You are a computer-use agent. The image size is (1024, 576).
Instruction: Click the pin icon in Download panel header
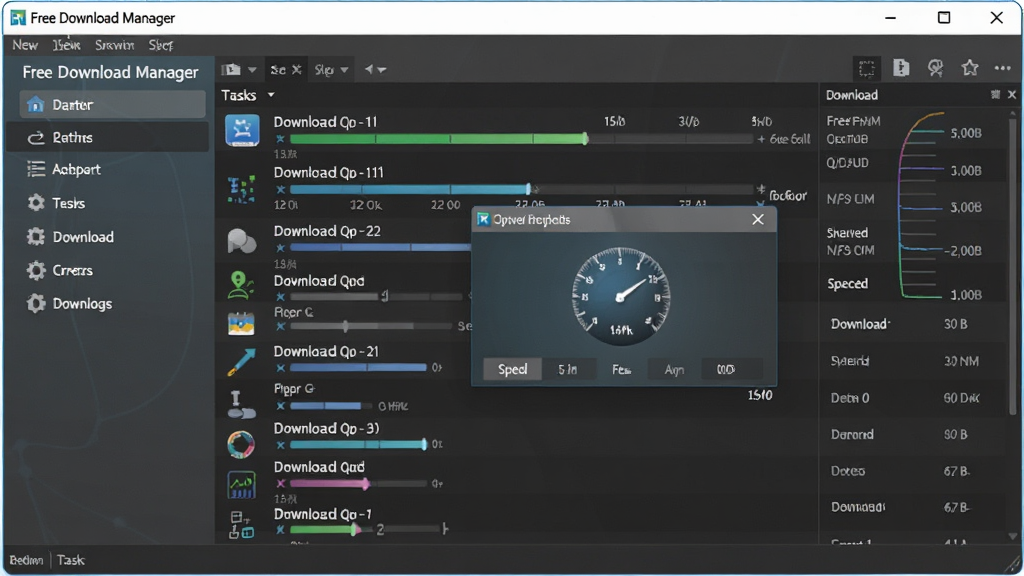click(995, 95)
